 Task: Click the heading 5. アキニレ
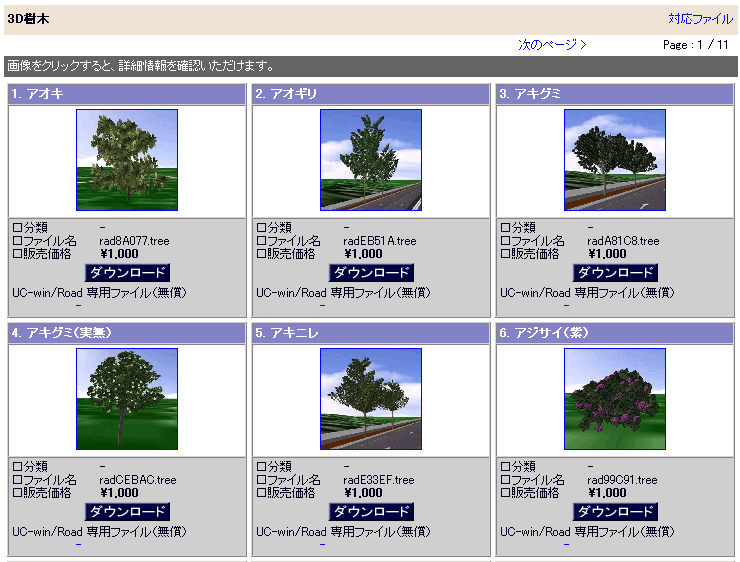click(287, 333)
